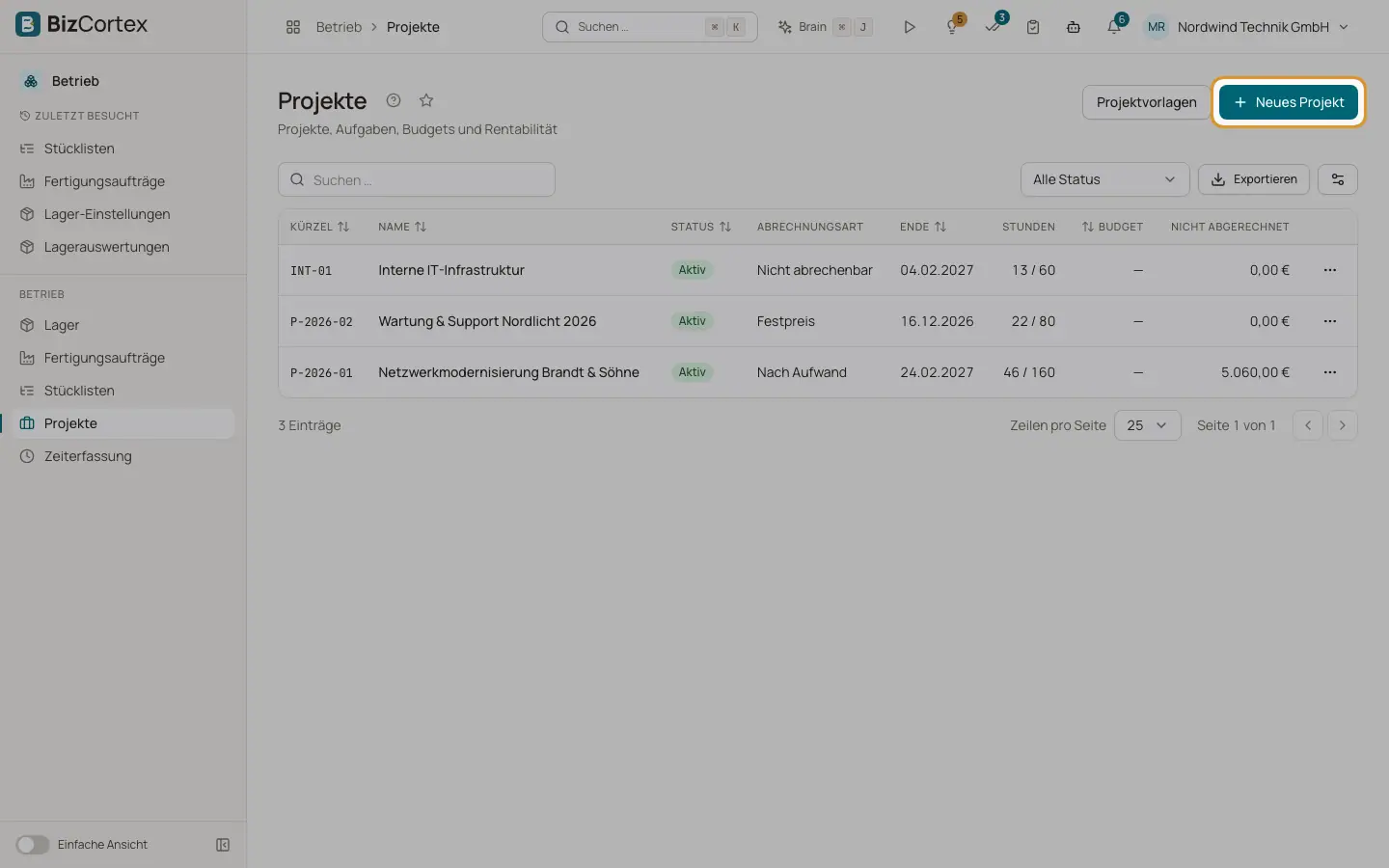Open the Alle Status filter dropdown

coord(1104,179)
